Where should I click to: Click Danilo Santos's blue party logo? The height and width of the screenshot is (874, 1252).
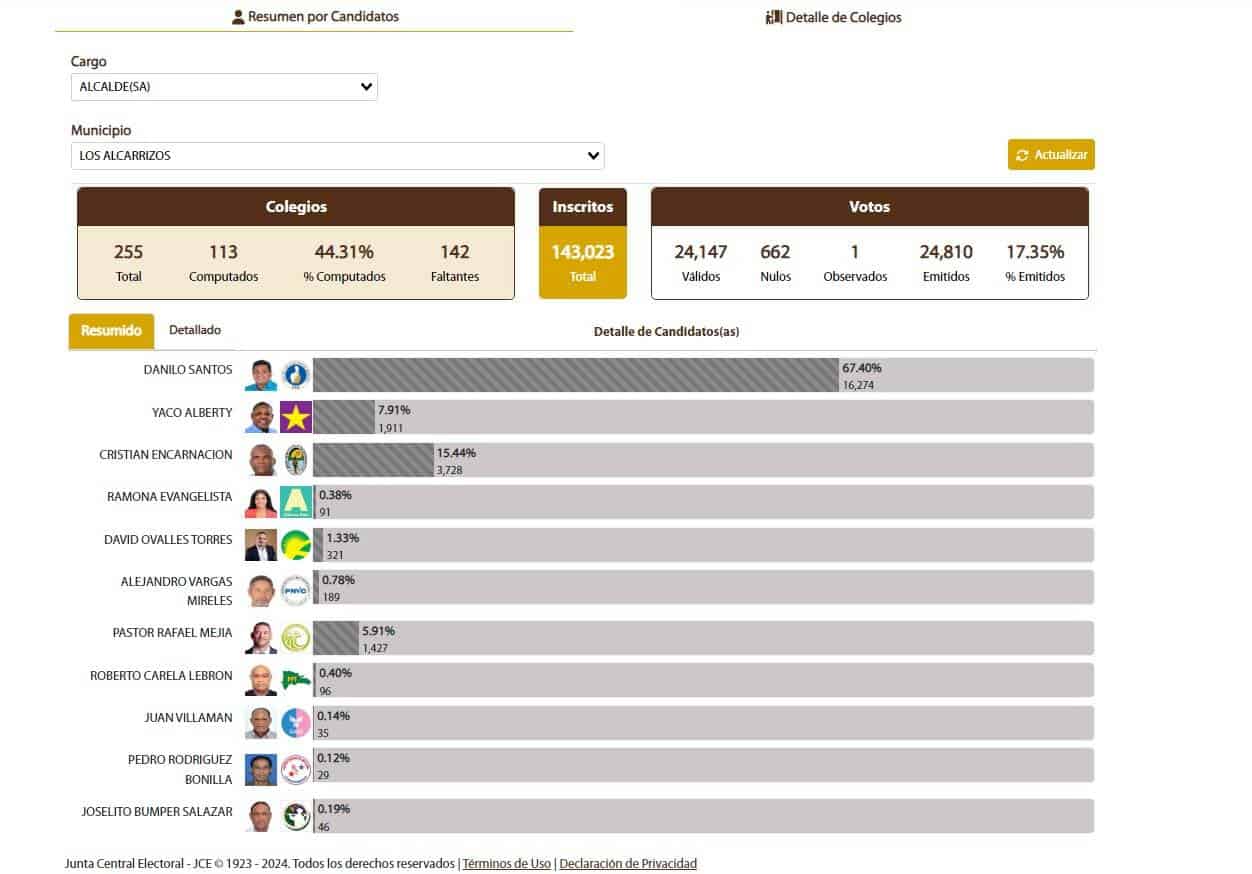296,375
